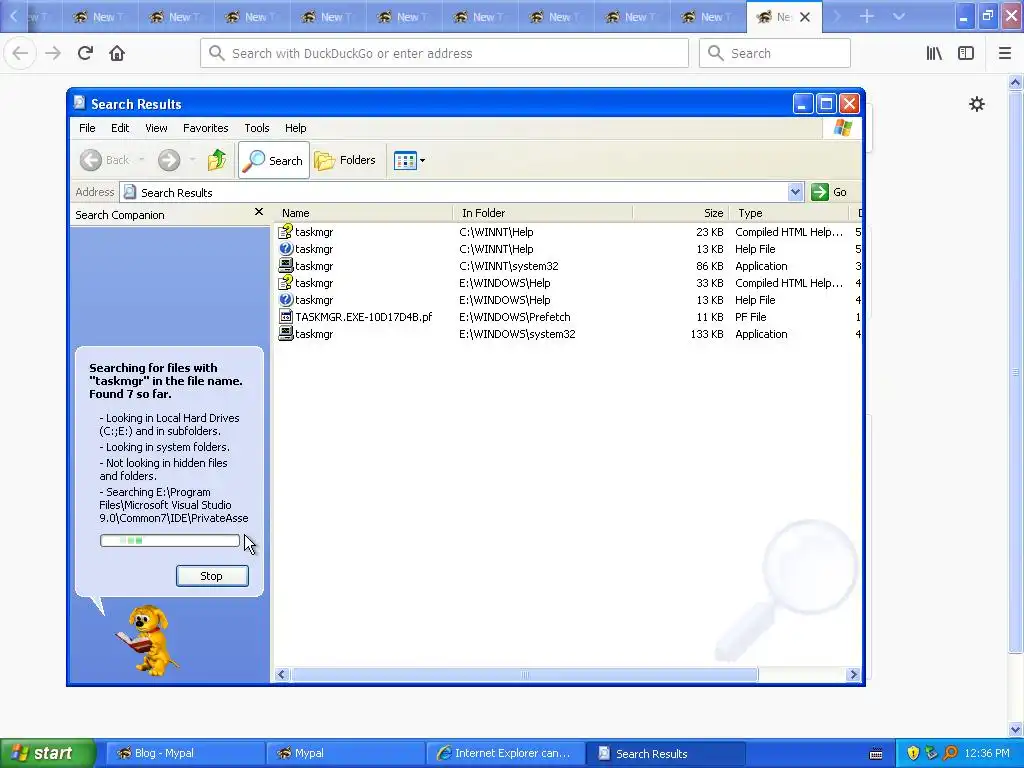Open the Edit menu
The width and height of the screenshot is (1024, 768).
(x=120, y=128)
